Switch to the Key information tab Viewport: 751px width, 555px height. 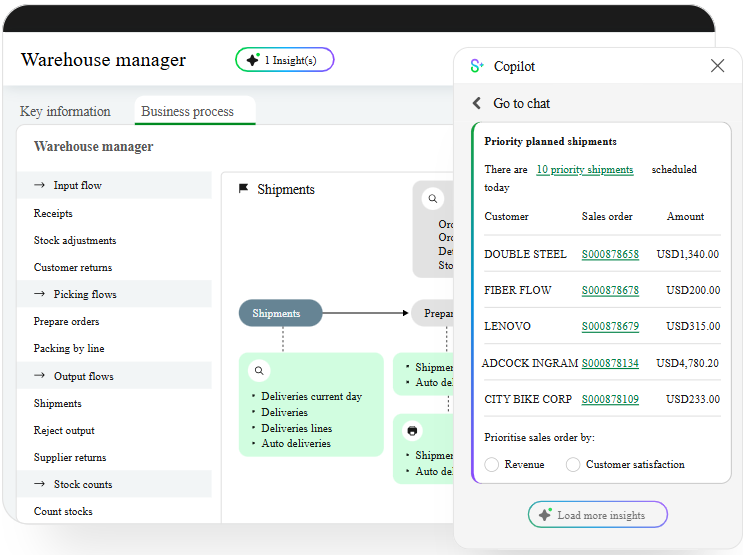pos(65,111)
